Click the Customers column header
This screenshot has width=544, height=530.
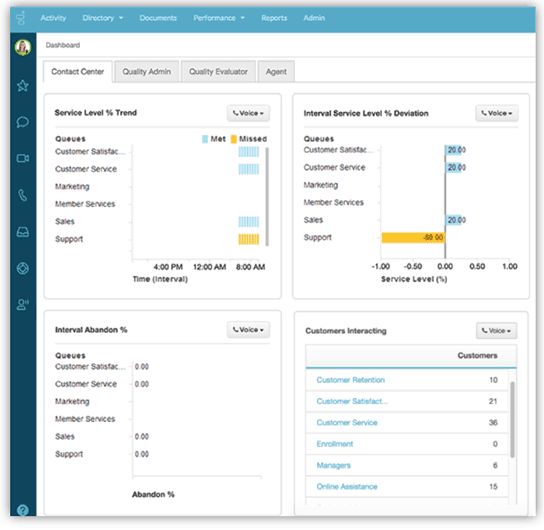point(477,356)
